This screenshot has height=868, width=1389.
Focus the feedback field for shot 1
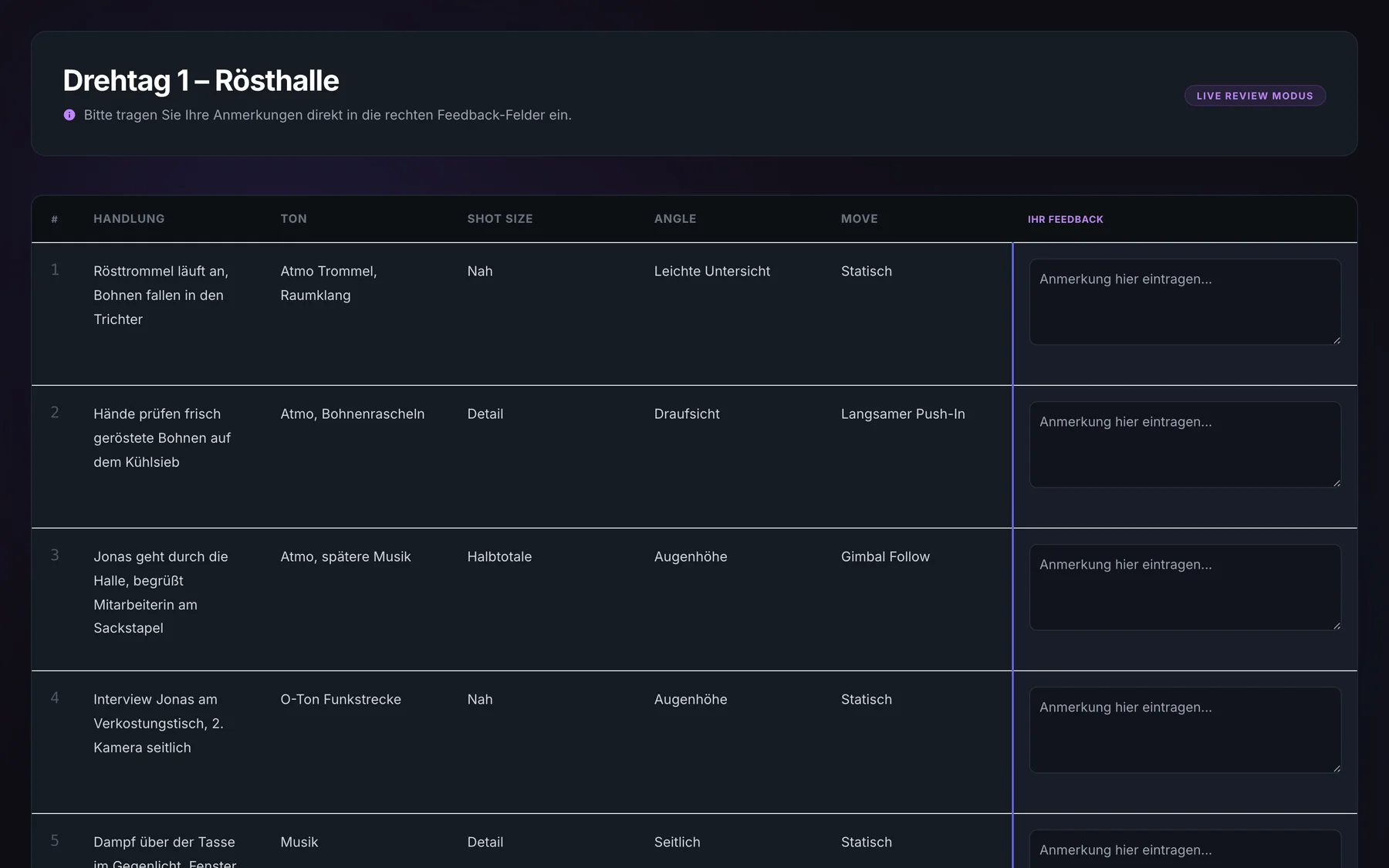click(x=1185, y=302)
